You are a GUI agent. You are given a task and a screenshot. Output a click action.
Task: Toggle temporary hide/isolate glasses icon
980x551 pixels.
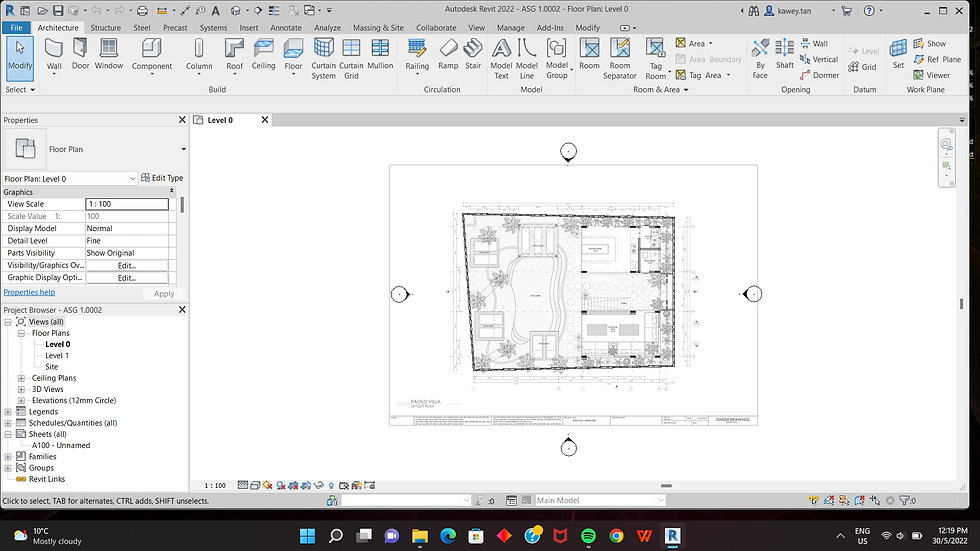(319, 485)
